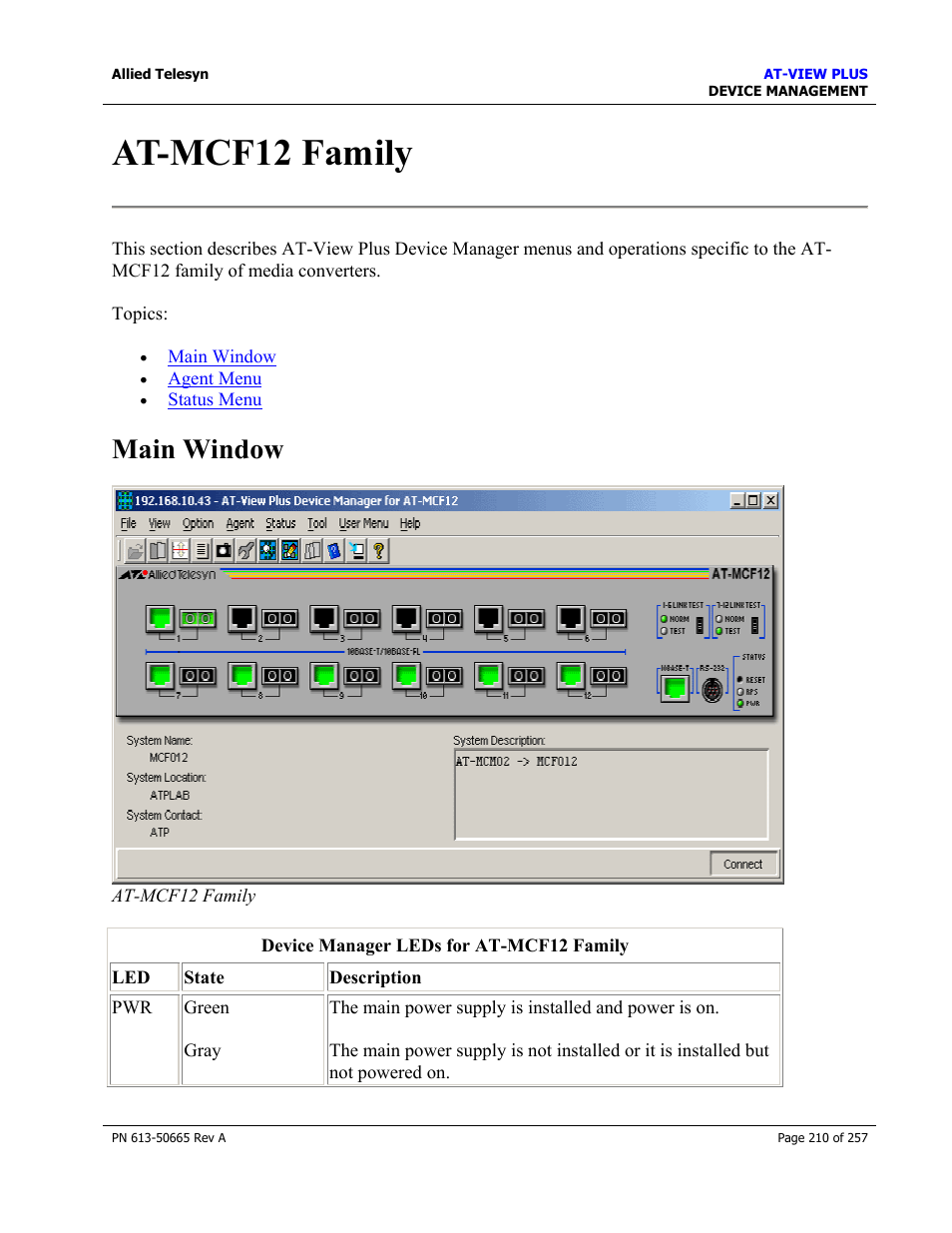952x1233 pixels.
Task: Select green twisted-pair port 10
Action: point(405,676)
